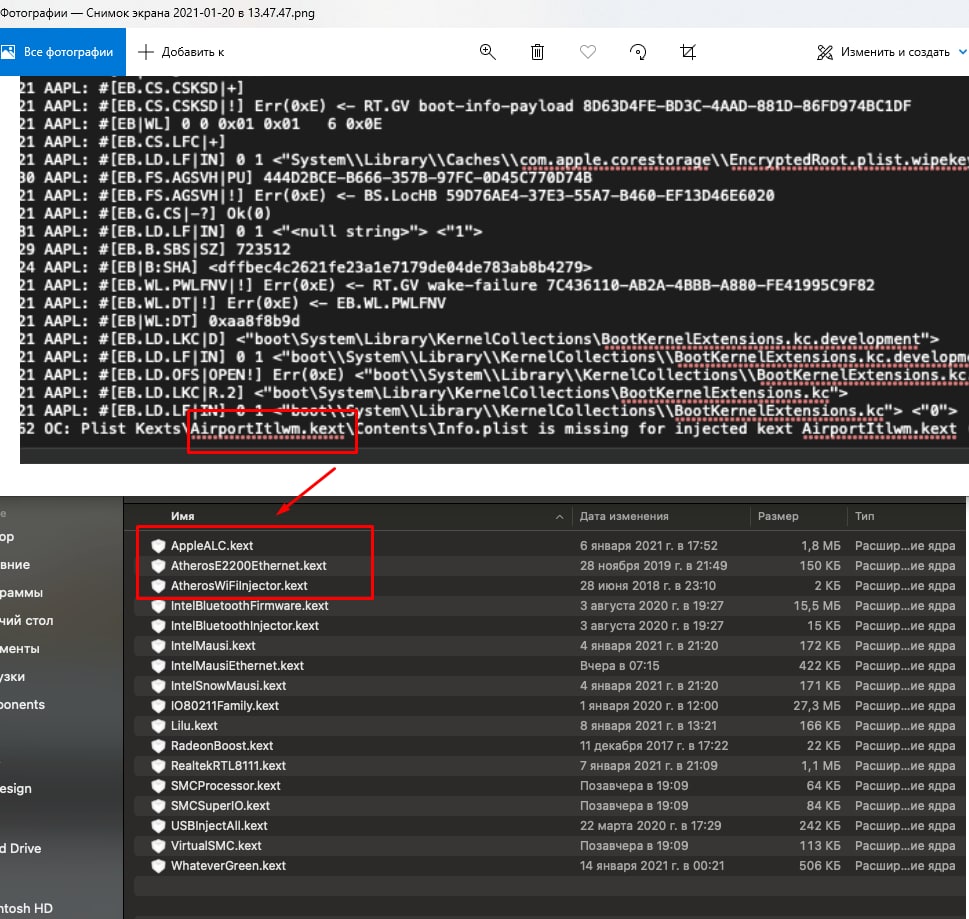This screenshot has height=919, width=969.
Task: Click the "Все фотографии" button
Action: pos(62,52)
